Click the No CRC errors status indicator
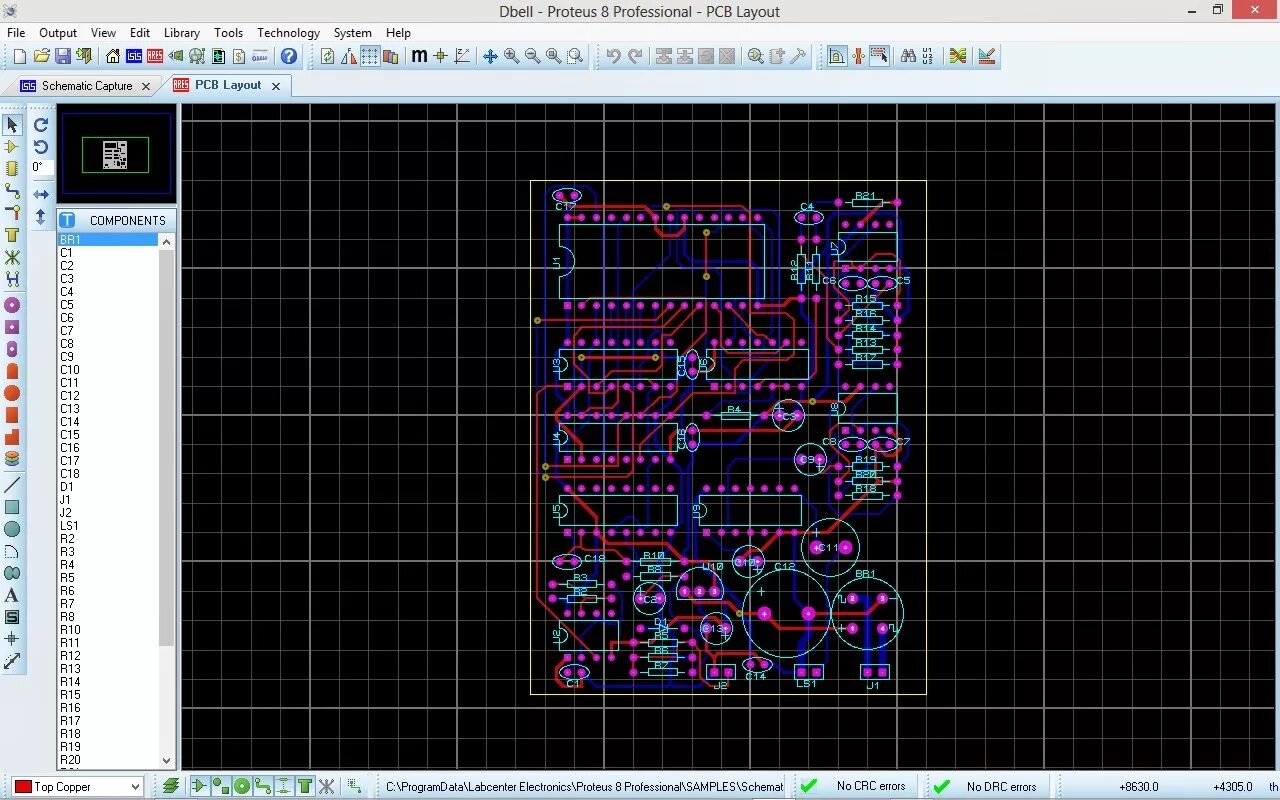Screen dimensions: 1280x800 tap(854, 787)
